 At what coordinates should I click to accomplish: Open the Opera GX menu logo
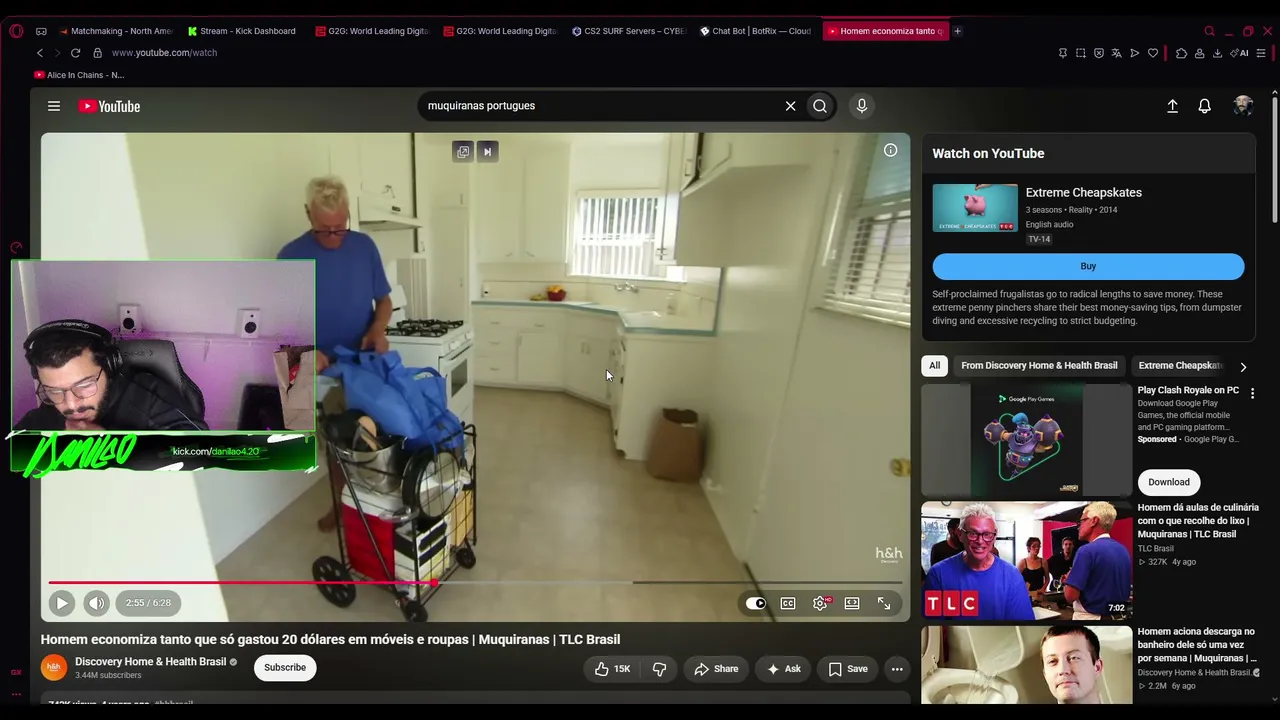[x=16, y=31]
